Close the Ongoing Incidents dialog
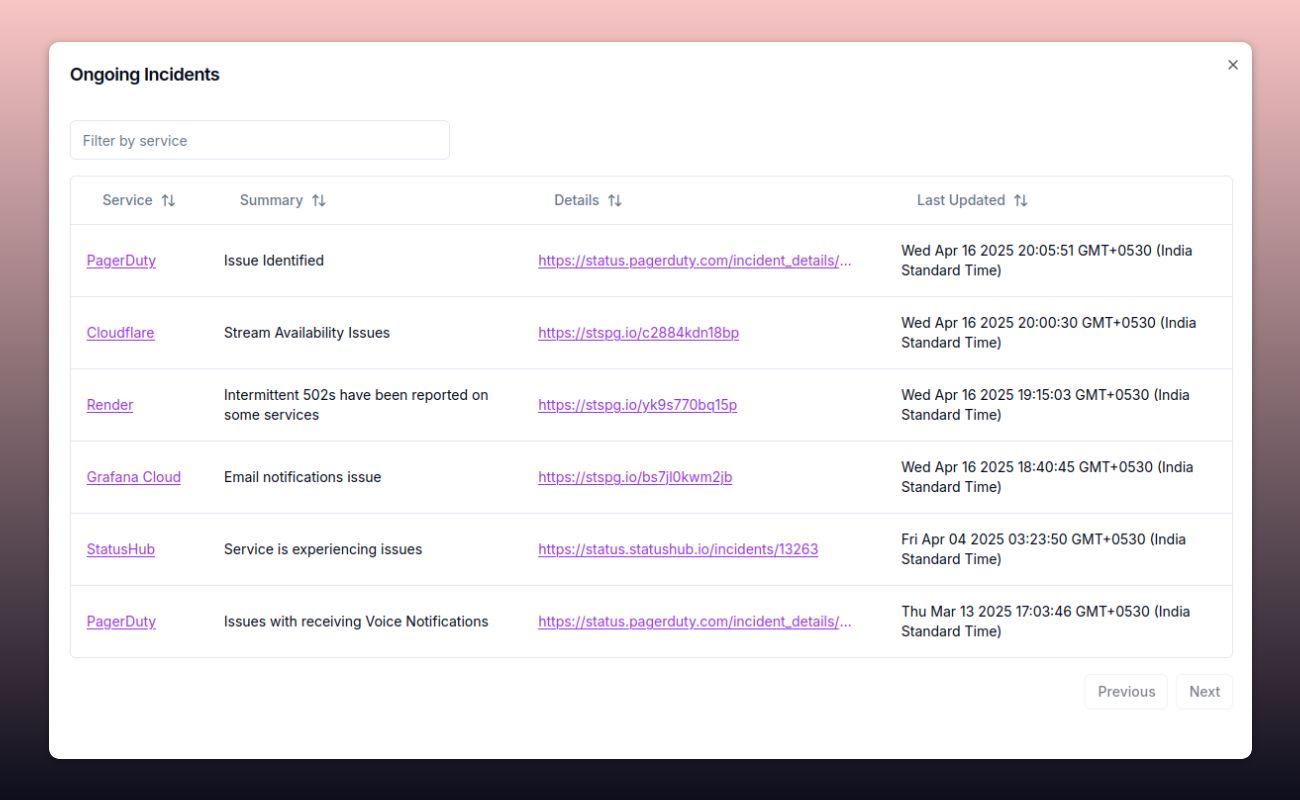Screen dimensions: 1300x800 [x=1232, y=65]
